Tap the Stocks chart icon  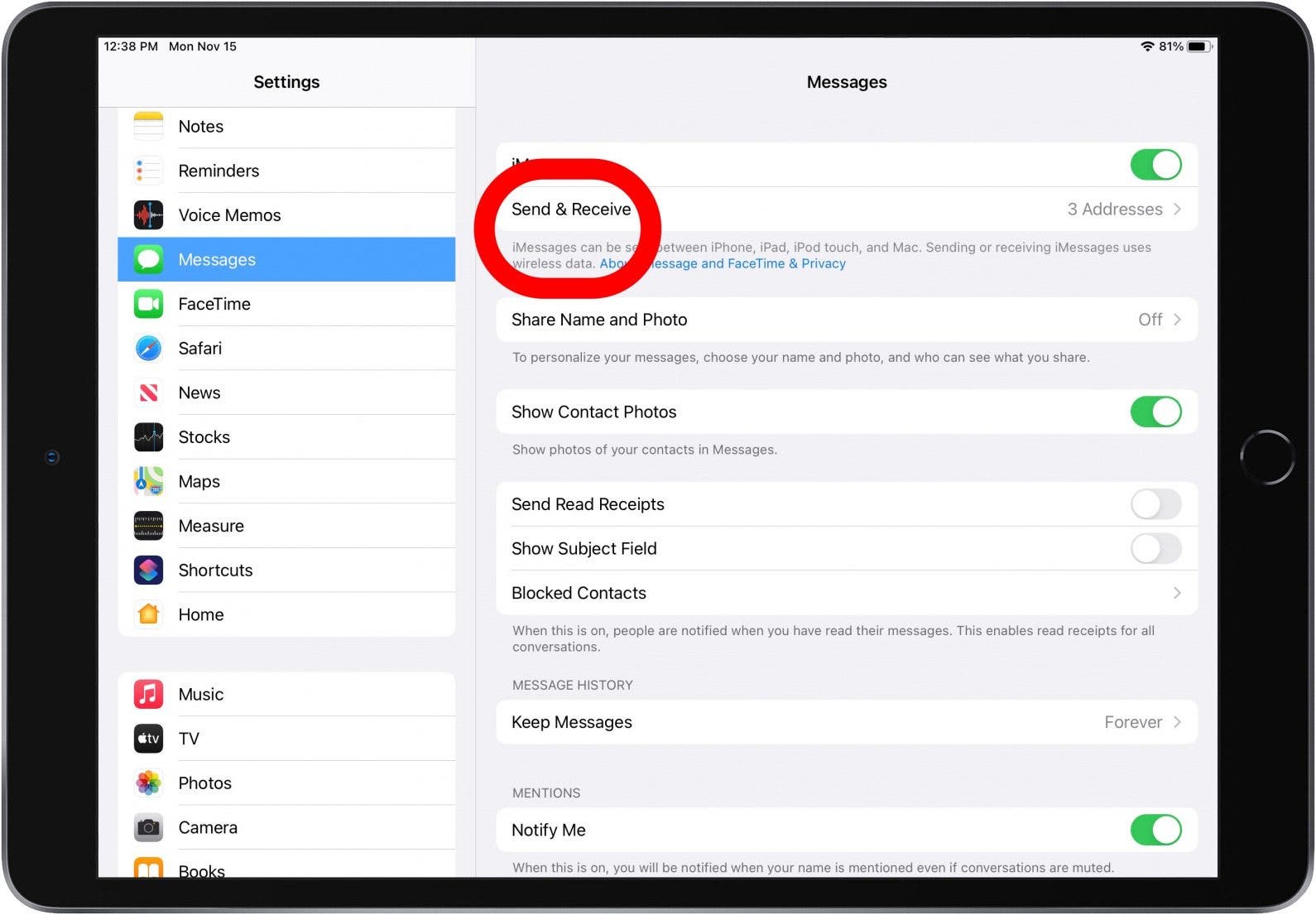(148, 437)
